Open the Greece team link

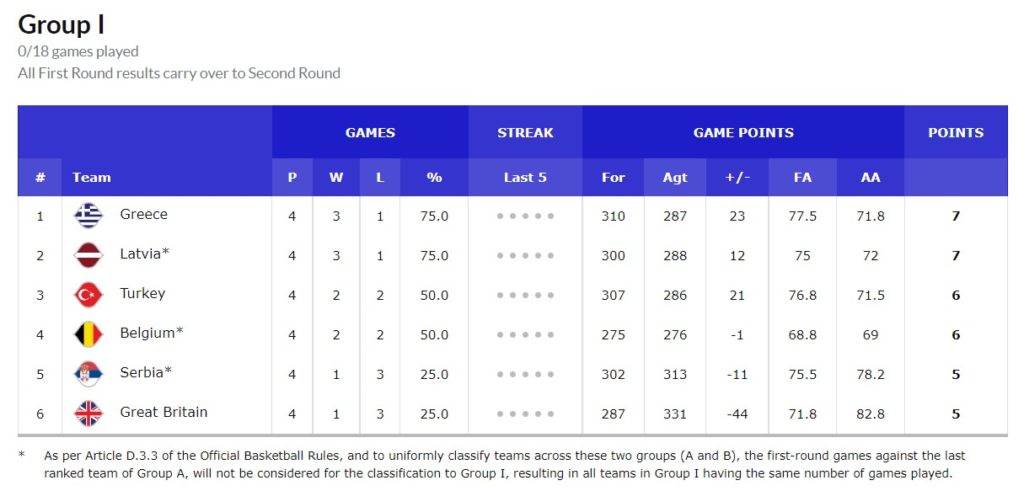(x=144, y=215)
